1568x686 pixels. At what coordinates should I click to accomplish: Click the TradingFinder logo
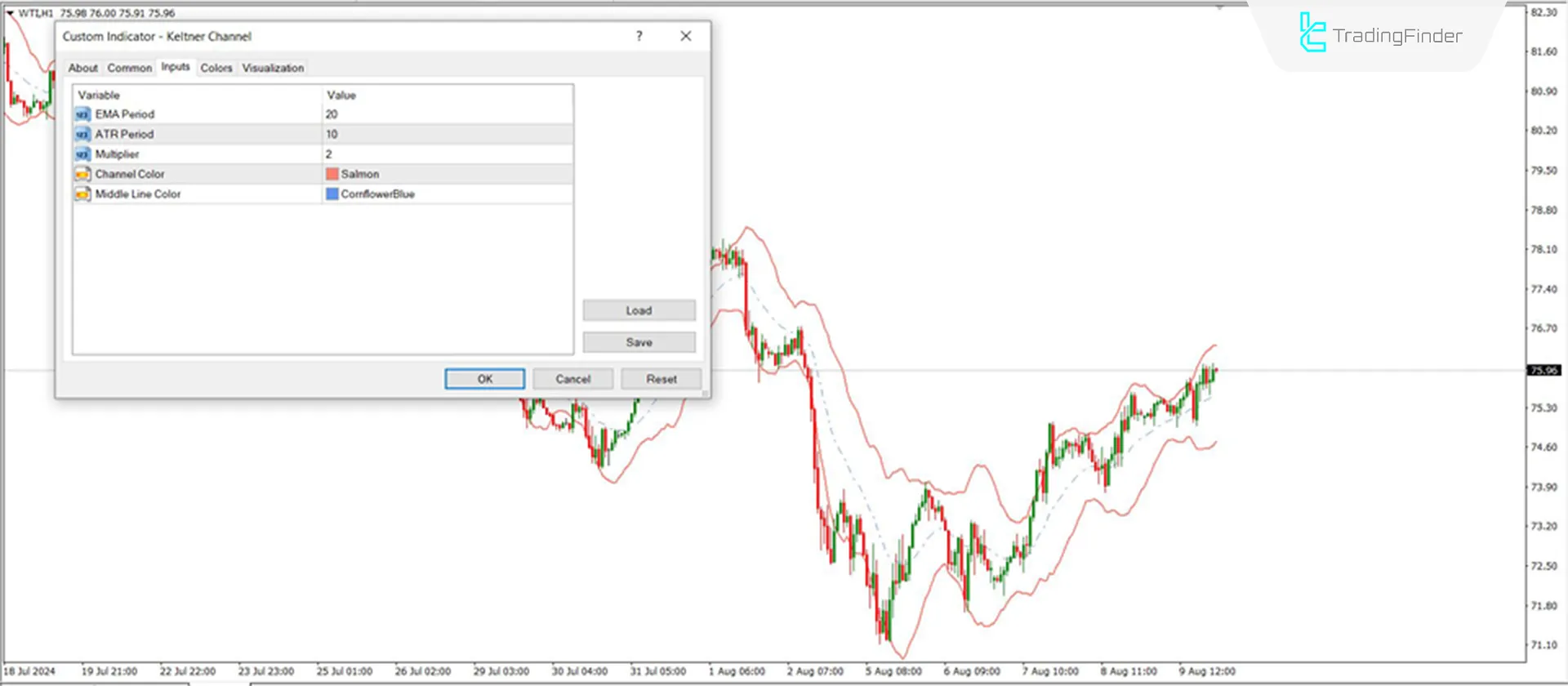pos(1380,34)
